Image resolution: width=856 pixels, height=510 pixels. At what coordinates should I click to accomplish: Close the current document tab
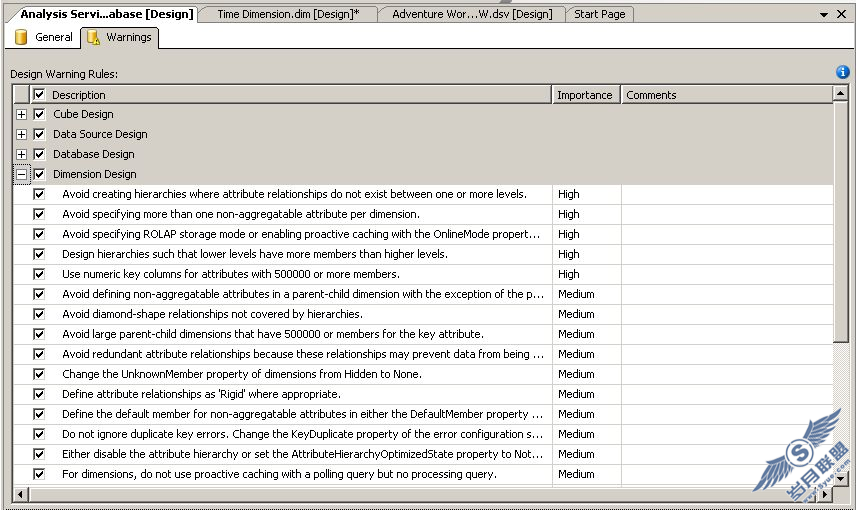[x=841, y=14]
